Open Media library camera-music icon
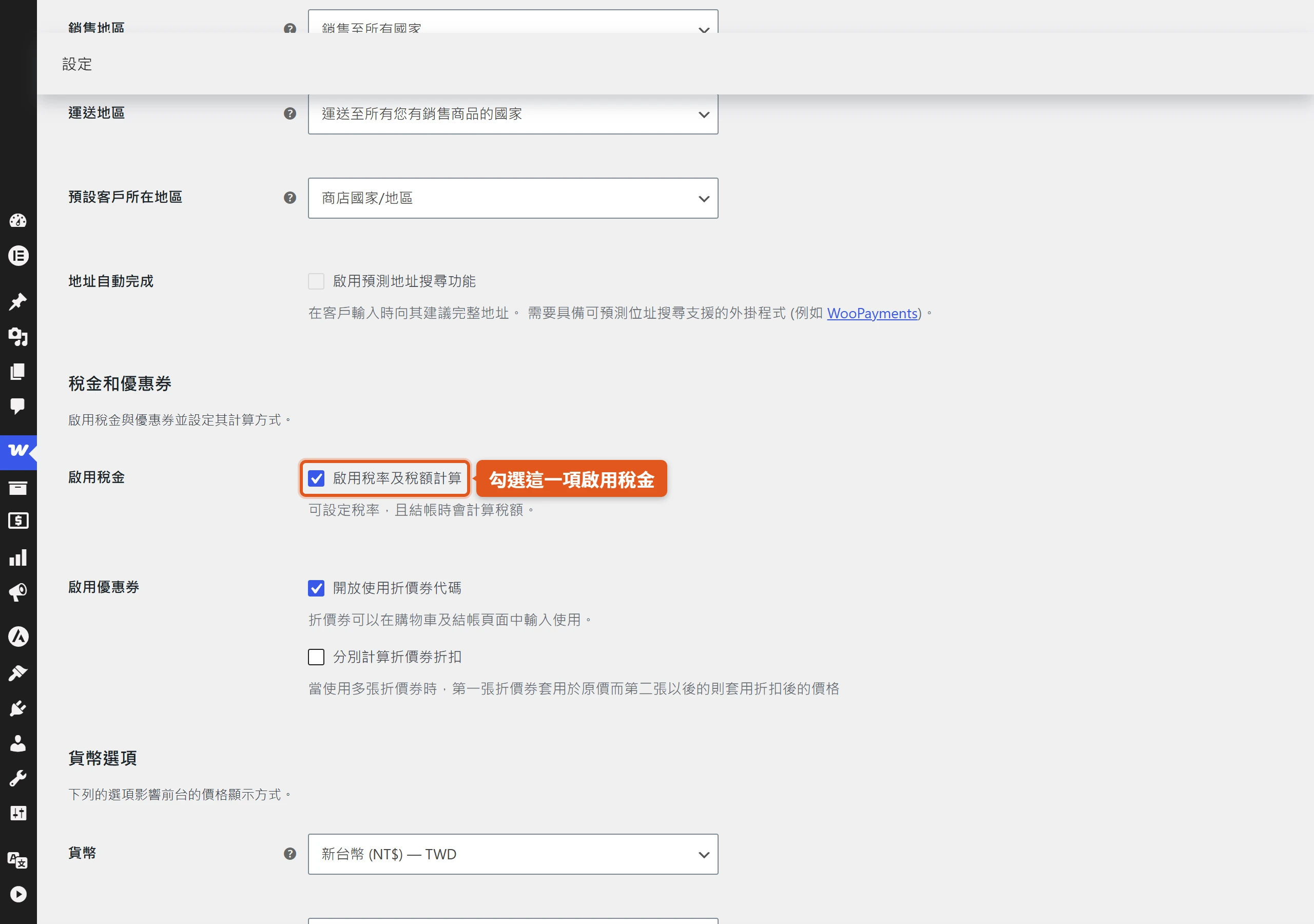Viewport: 1314px width, 924px height. point(18,337)
